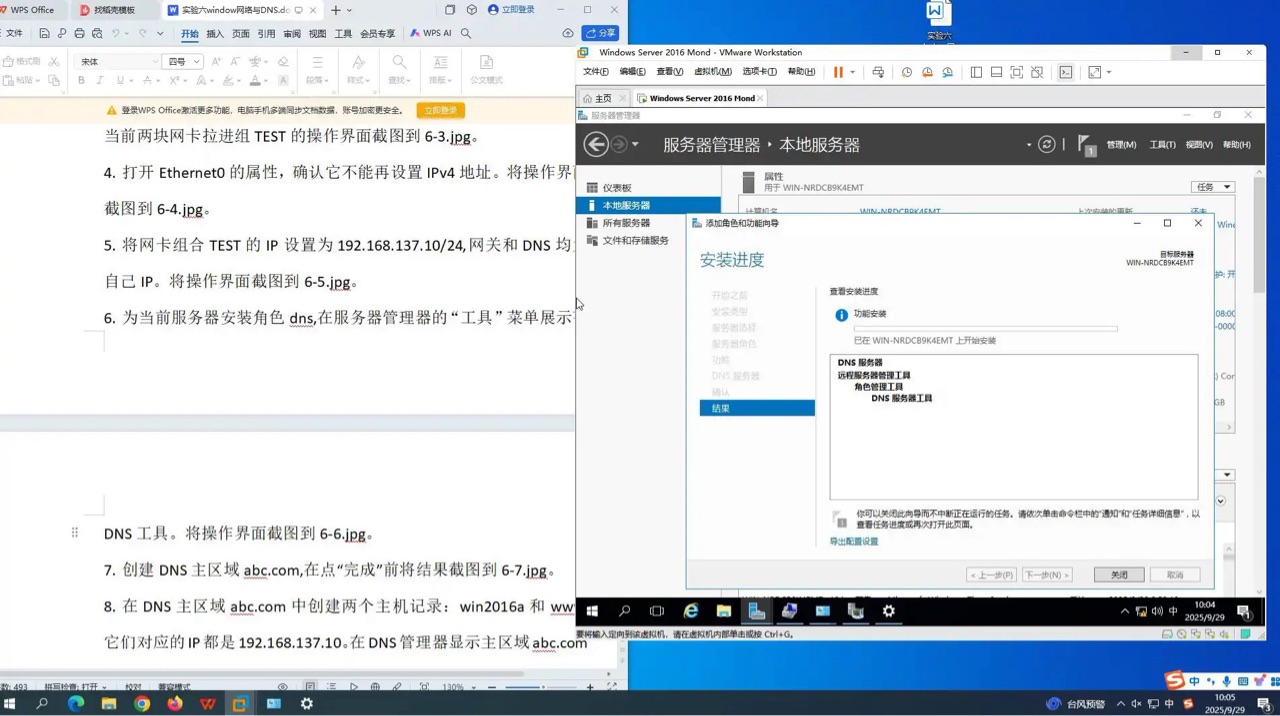The width and height of the screenshot is (1280, 716).
Task: Open the dropdown next to VMware pause button
Action: point(852,72)
